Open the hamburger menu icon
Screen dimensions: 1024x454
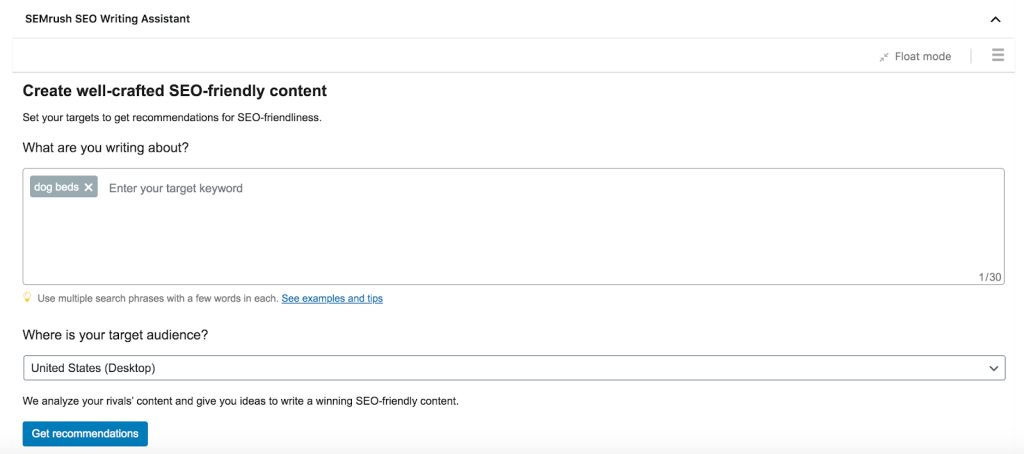(x=997, y=56)
